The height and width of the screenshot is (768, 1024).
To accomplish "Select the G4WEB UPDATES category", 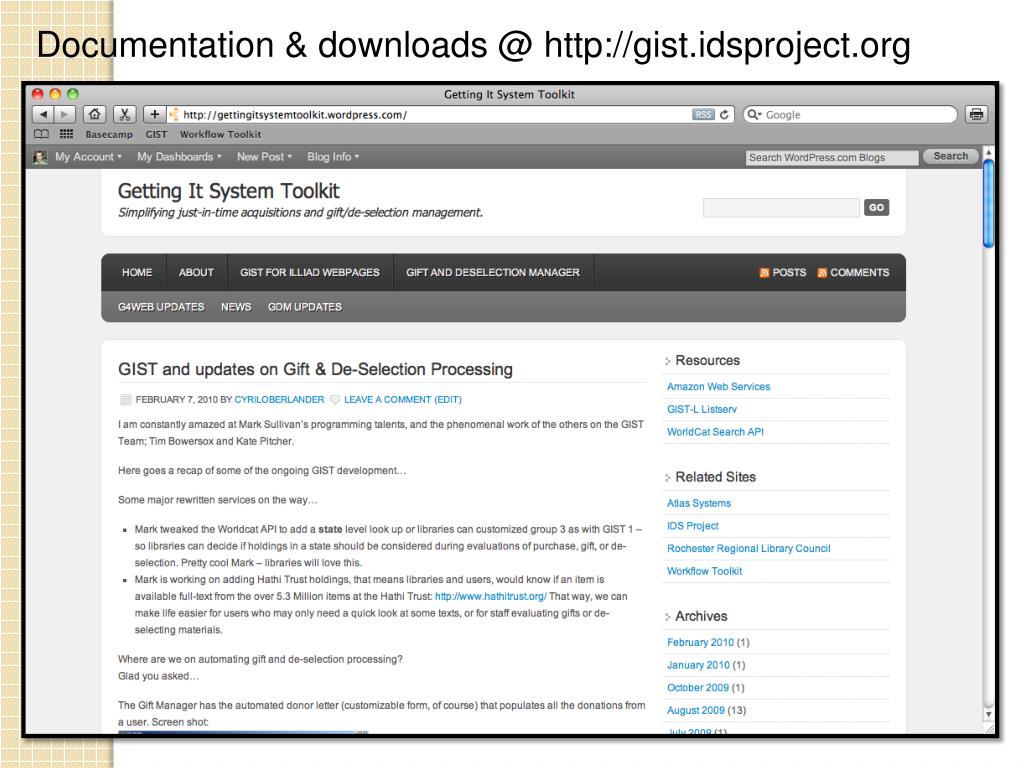I will tap(161, 307).
